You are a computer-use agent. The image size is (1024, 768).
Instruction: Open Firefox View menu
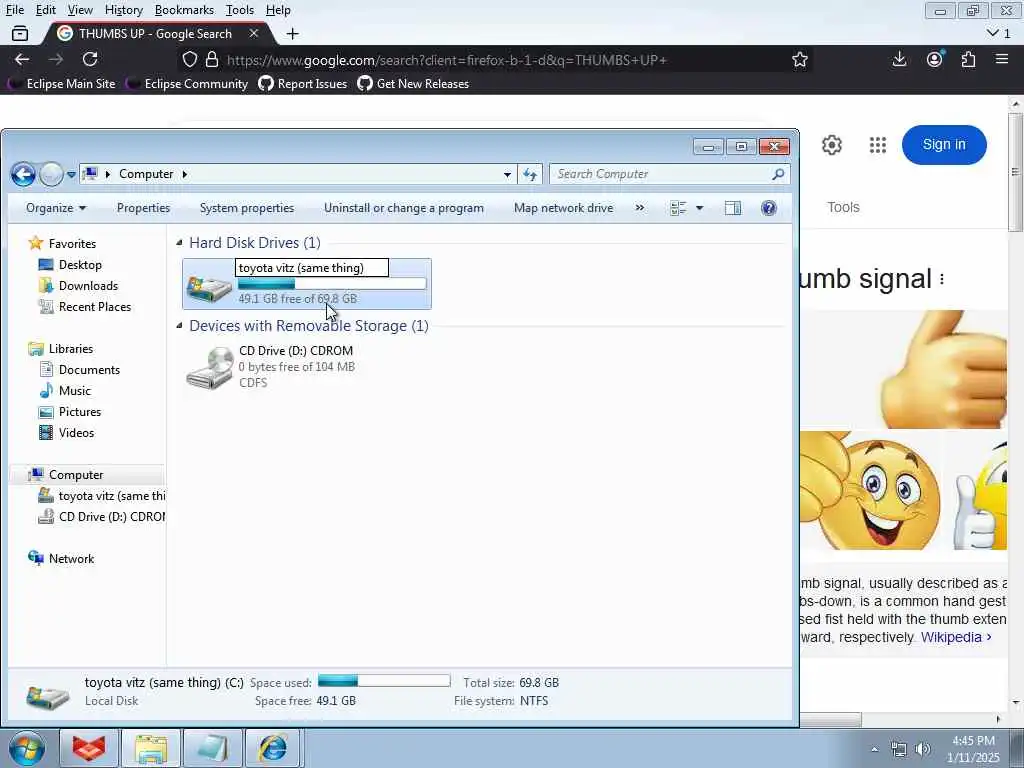point(80,10)
